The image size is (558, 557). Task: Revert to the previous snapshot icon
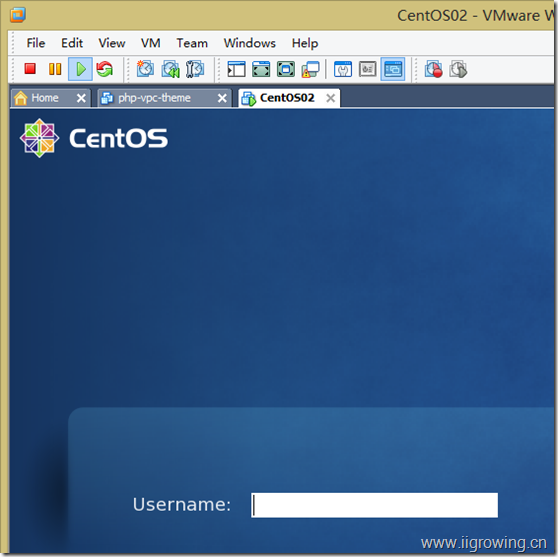(170, 69)
